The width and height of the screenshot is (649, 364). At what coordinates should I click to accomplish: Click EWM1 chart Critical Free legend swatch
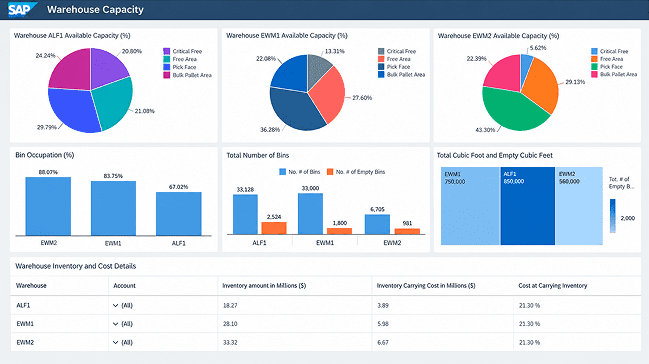(381, 51)
